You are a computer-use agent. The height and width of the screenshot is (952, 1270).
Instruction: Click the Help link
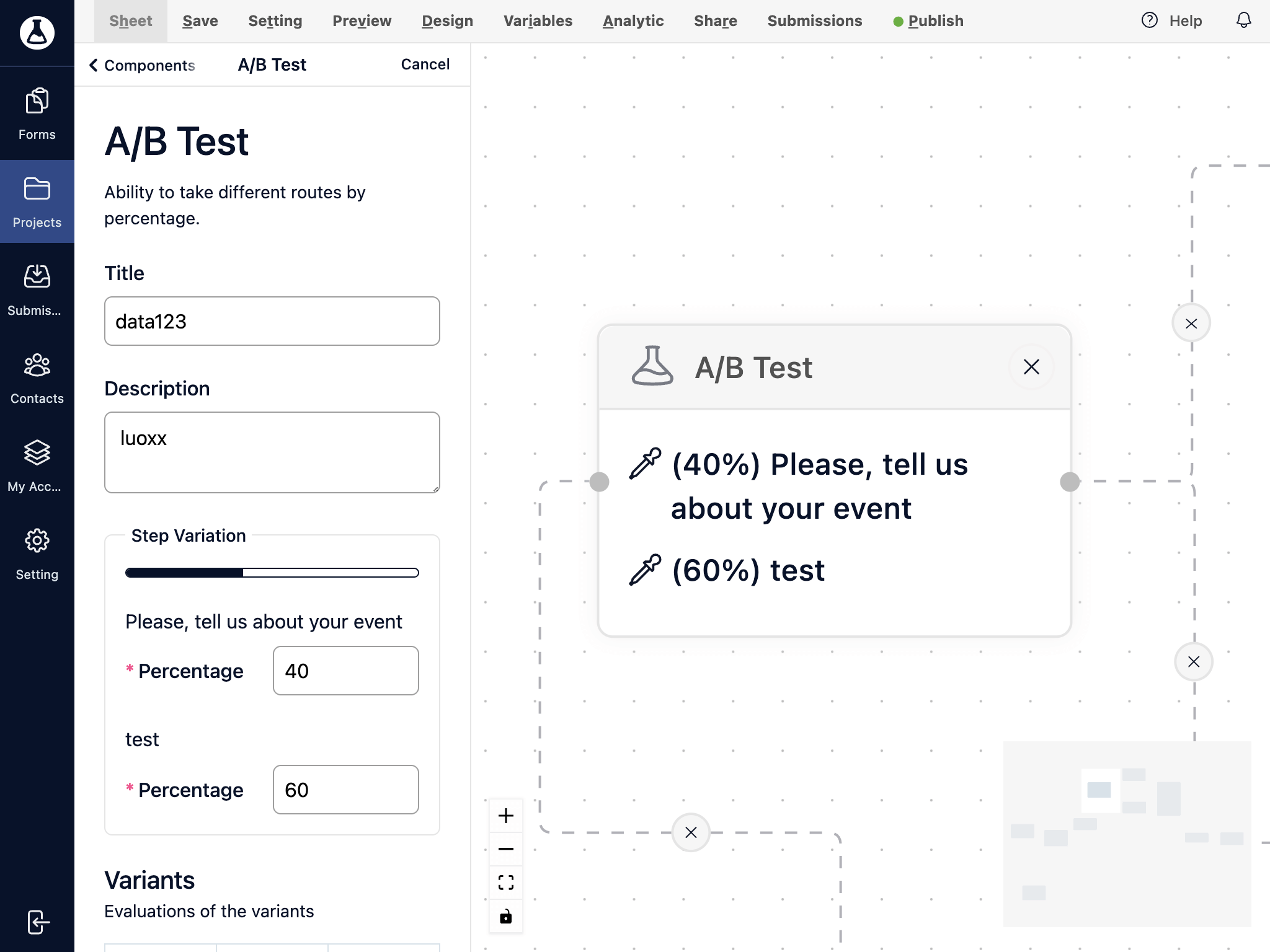pos(1186,21)
